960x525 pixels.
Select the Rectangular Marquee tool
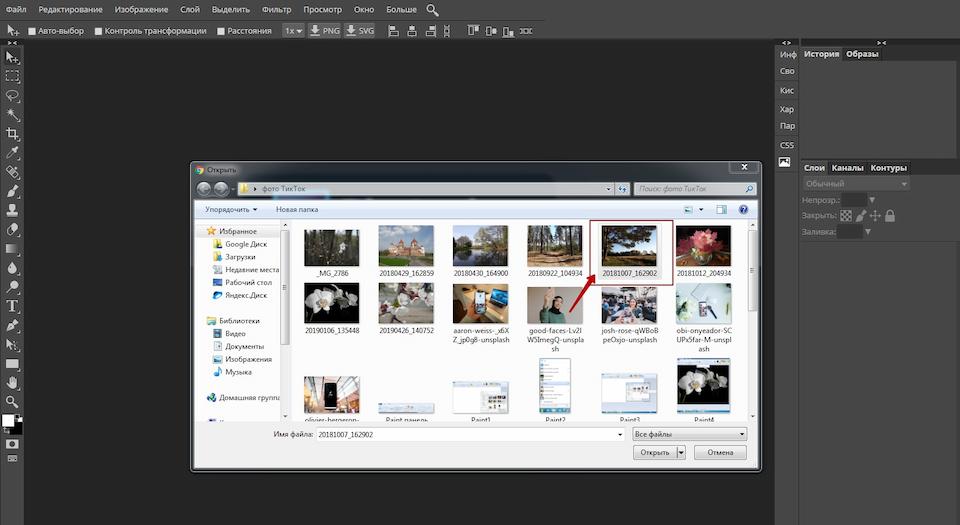click(12, 76)
